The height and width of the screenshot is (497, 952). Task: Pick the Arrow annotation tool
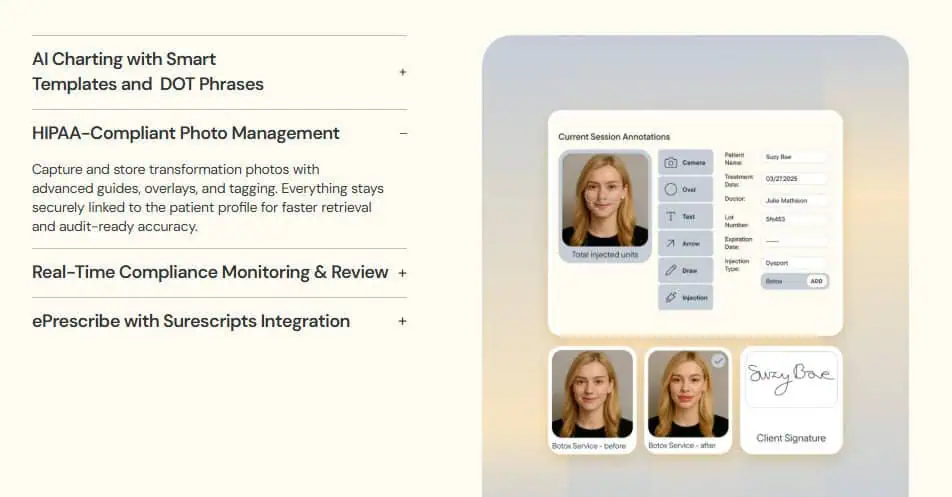[x=686, y=243]
